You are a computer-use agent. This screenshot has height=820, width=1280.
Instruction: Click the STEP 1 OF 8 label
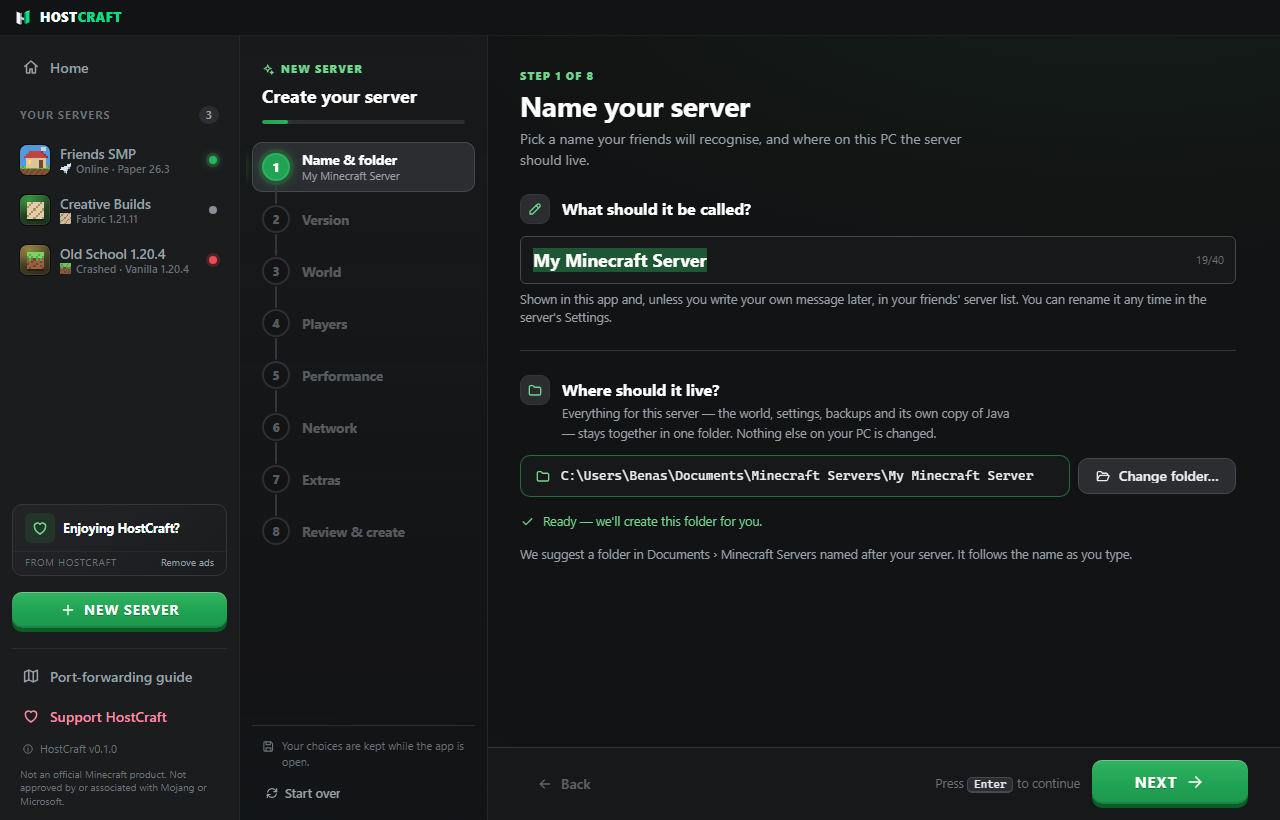(x=556, y=76)
